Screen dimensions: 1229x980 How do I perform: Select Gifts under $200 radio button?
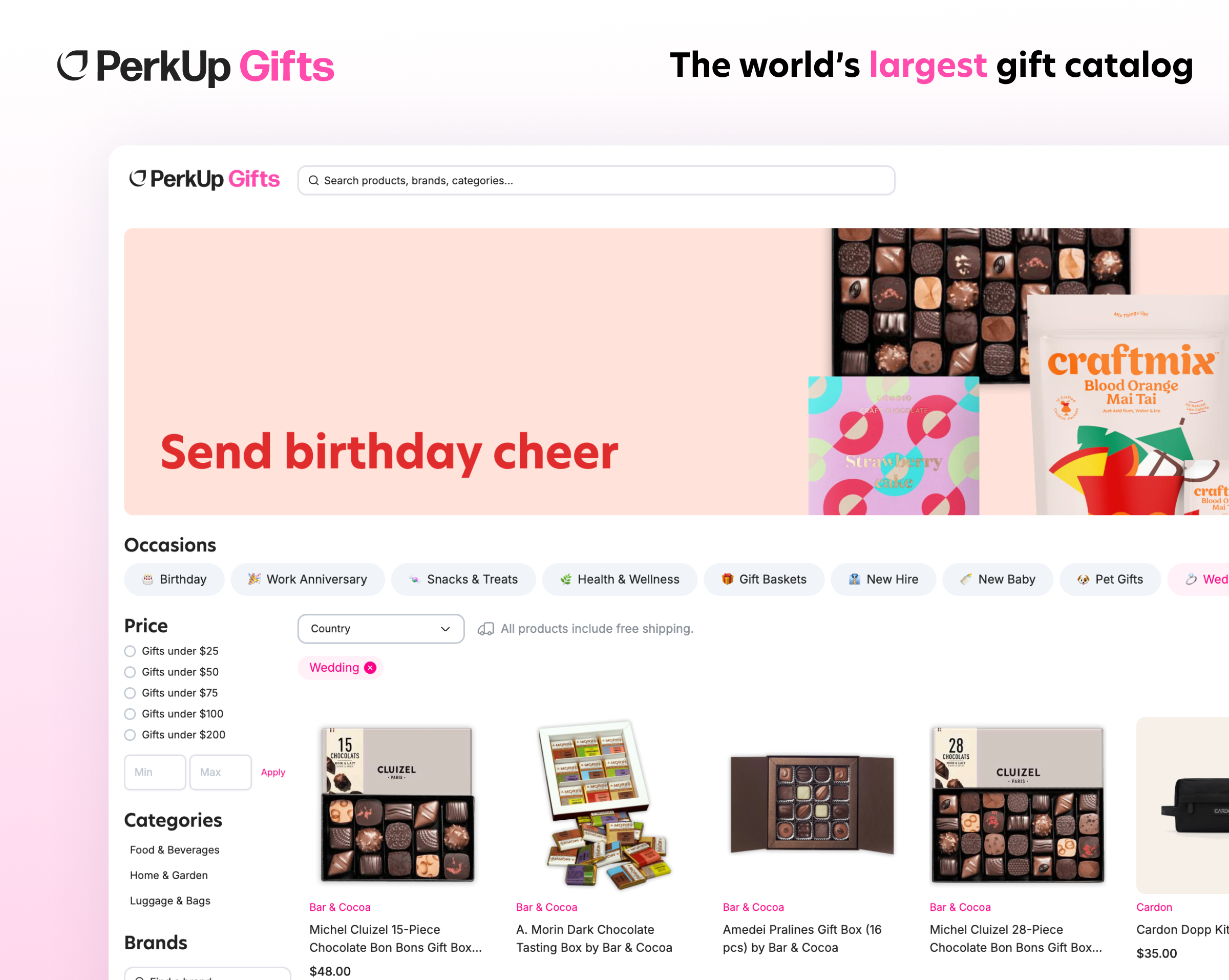click(130, 735)
